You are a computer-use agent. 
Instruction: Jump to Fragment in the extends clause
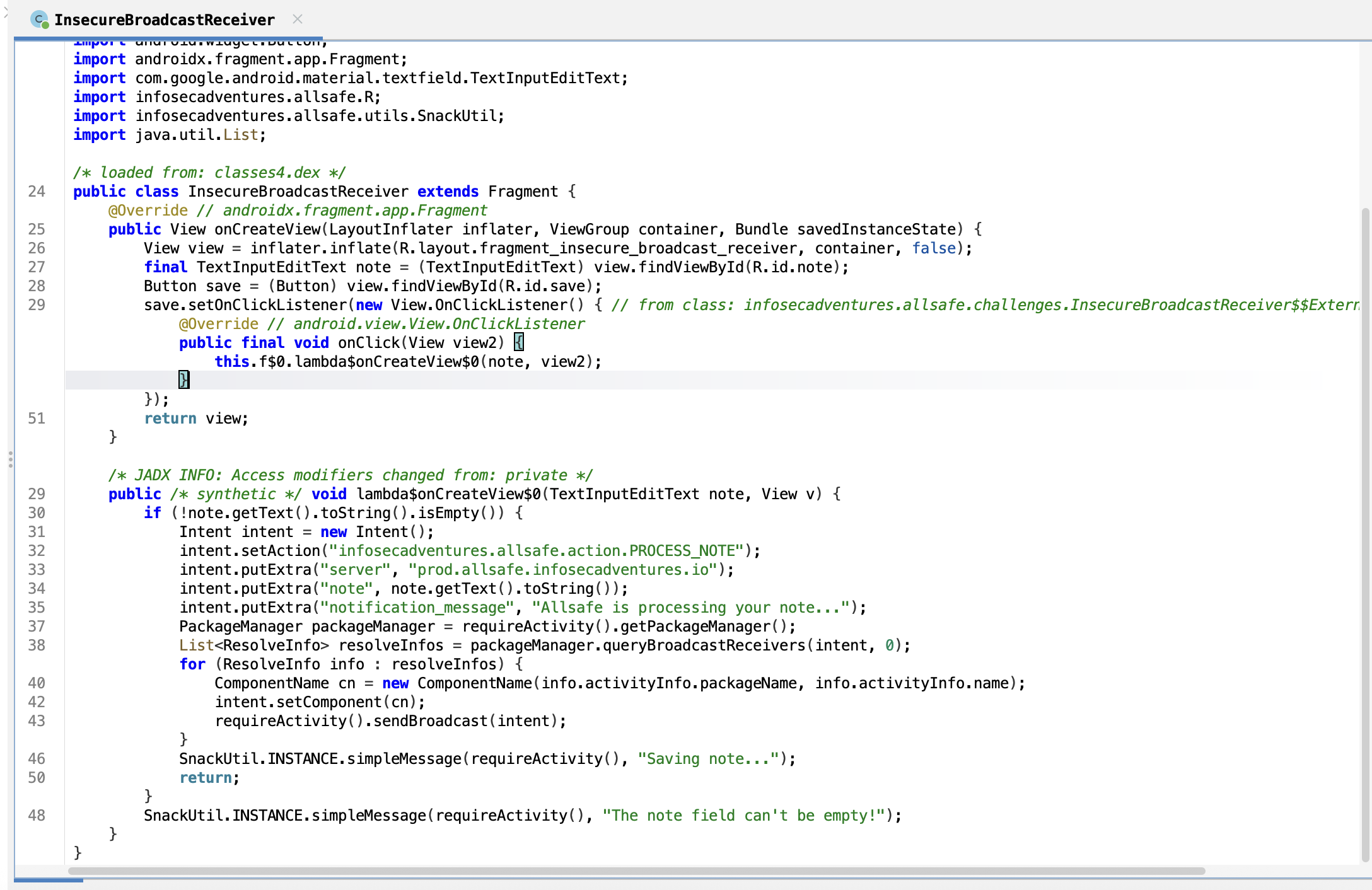click(523, 192)
